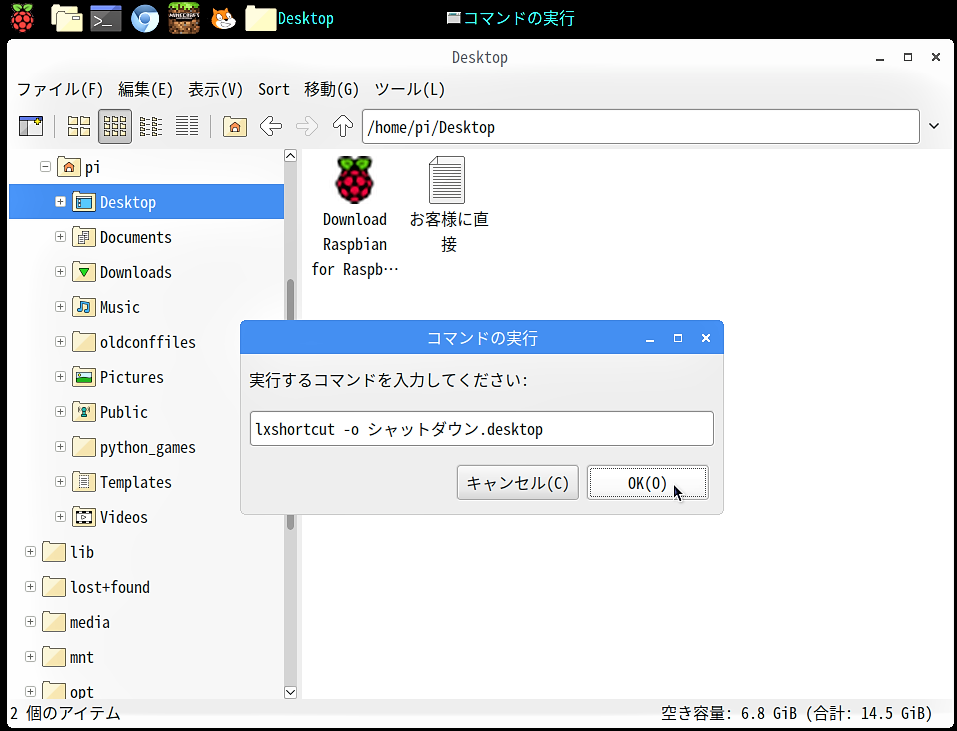The width and height of the screenshot is (957, 731).
Task: Open the ツール(L) menu
Action: click(410, 89)
